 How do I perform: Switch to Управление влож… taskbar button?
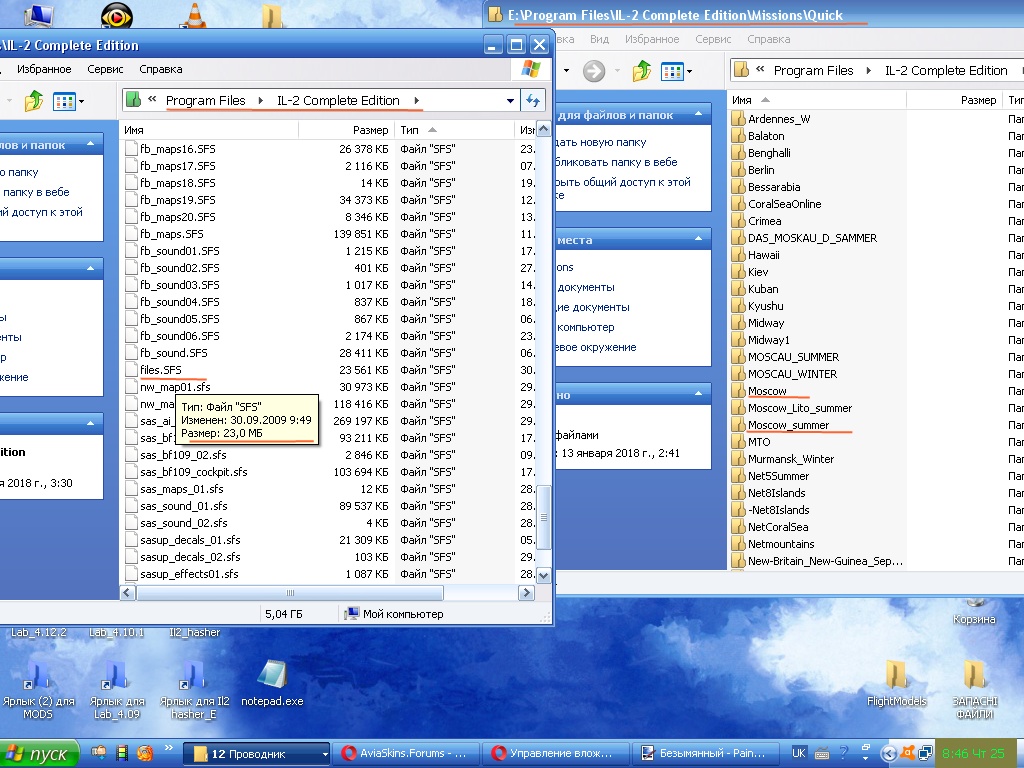tap(555, 754)
